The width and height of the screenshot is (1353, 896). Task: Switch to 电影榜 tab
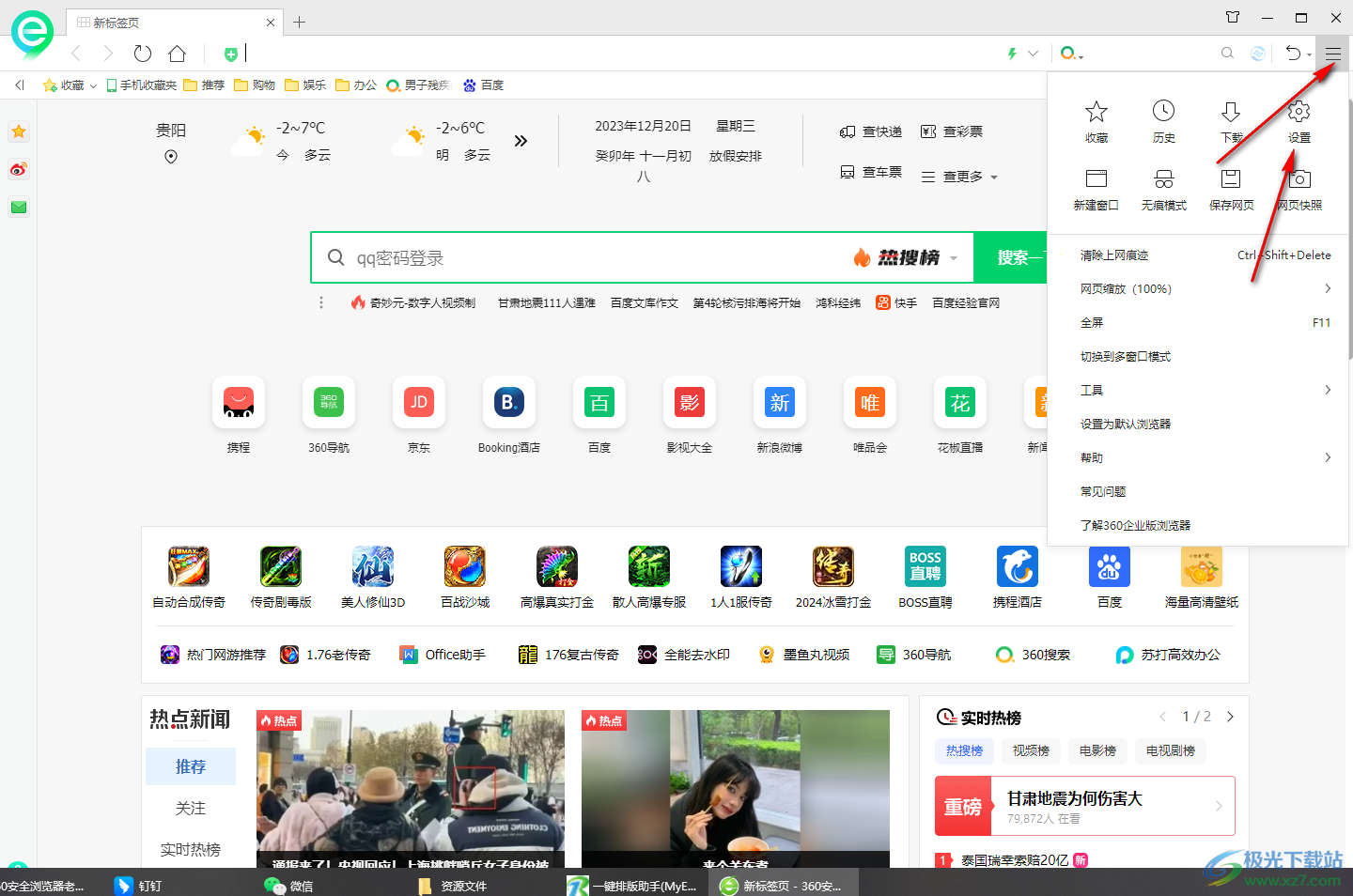pos(1097,750)
